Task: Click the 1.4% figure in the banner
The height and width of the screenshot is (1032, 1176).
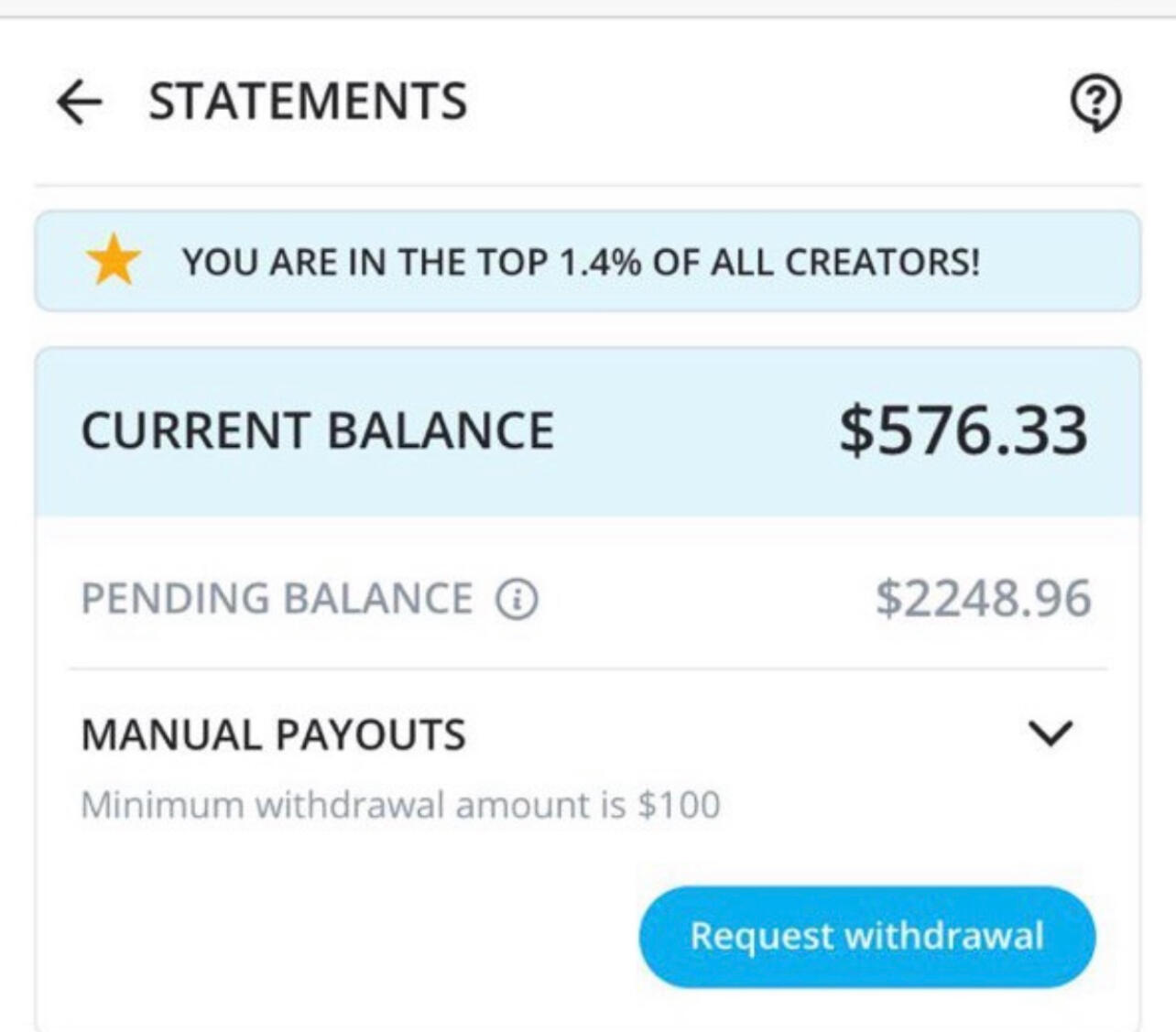Action: click(x=600, y=263)
